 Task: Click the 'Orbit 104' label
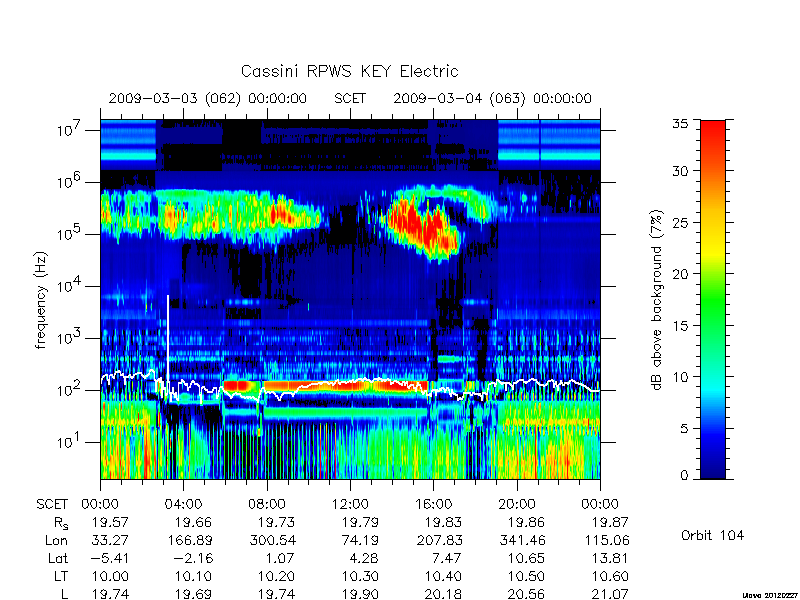point(712,535)
